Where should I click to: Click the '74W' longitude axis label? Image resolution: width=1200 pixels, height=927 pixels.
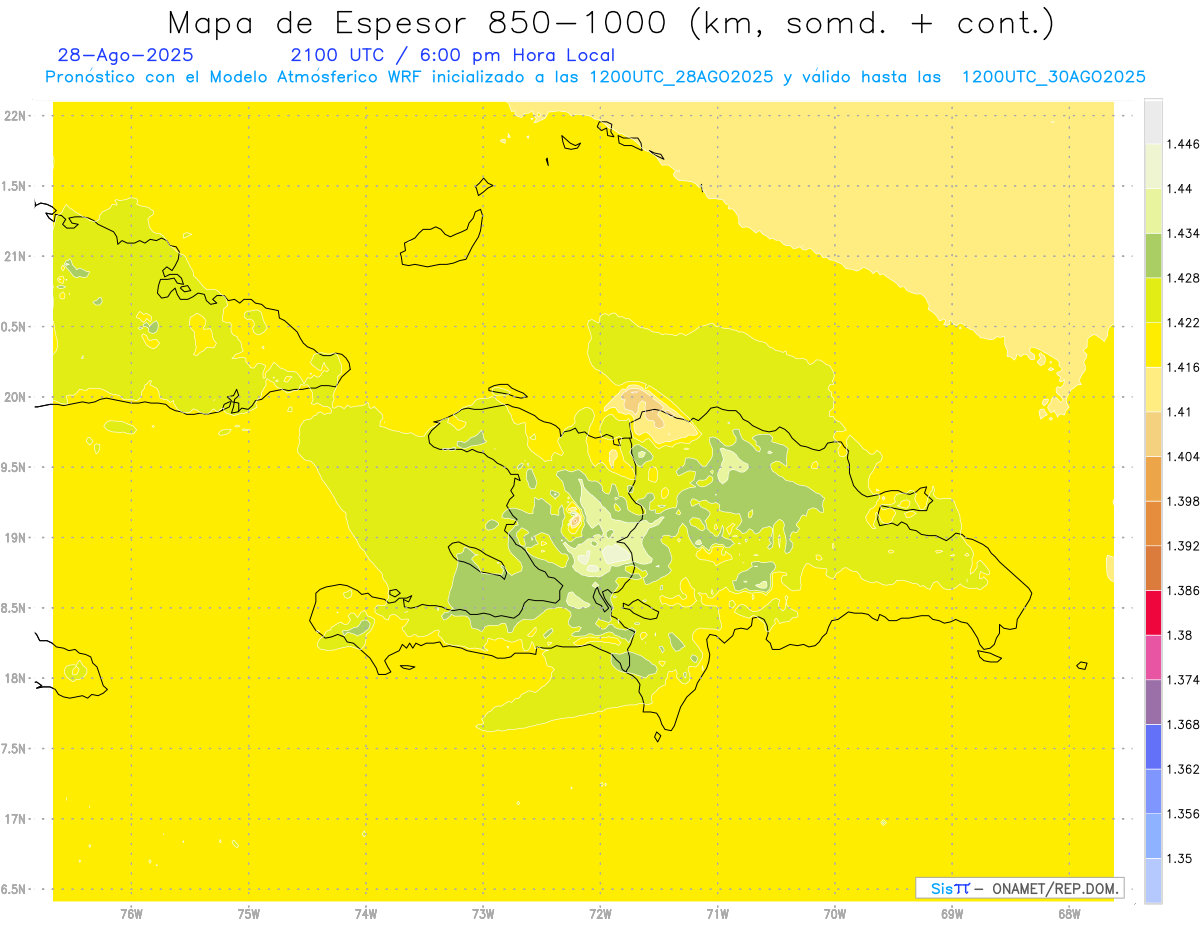click(365, 913)
